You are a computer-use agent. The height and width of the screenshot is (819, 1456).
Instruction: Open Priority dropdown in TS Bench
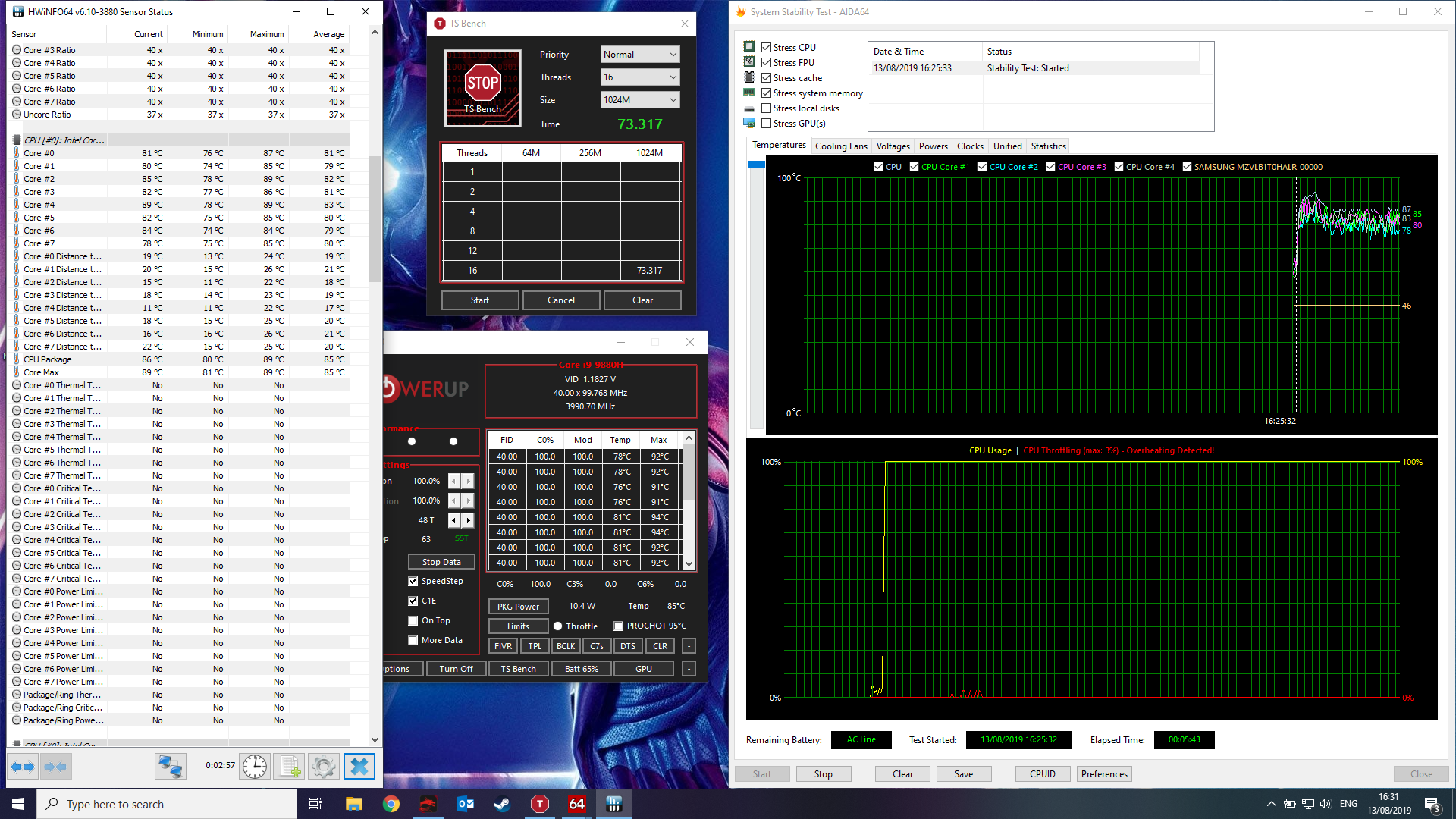[x=640, y=55]
